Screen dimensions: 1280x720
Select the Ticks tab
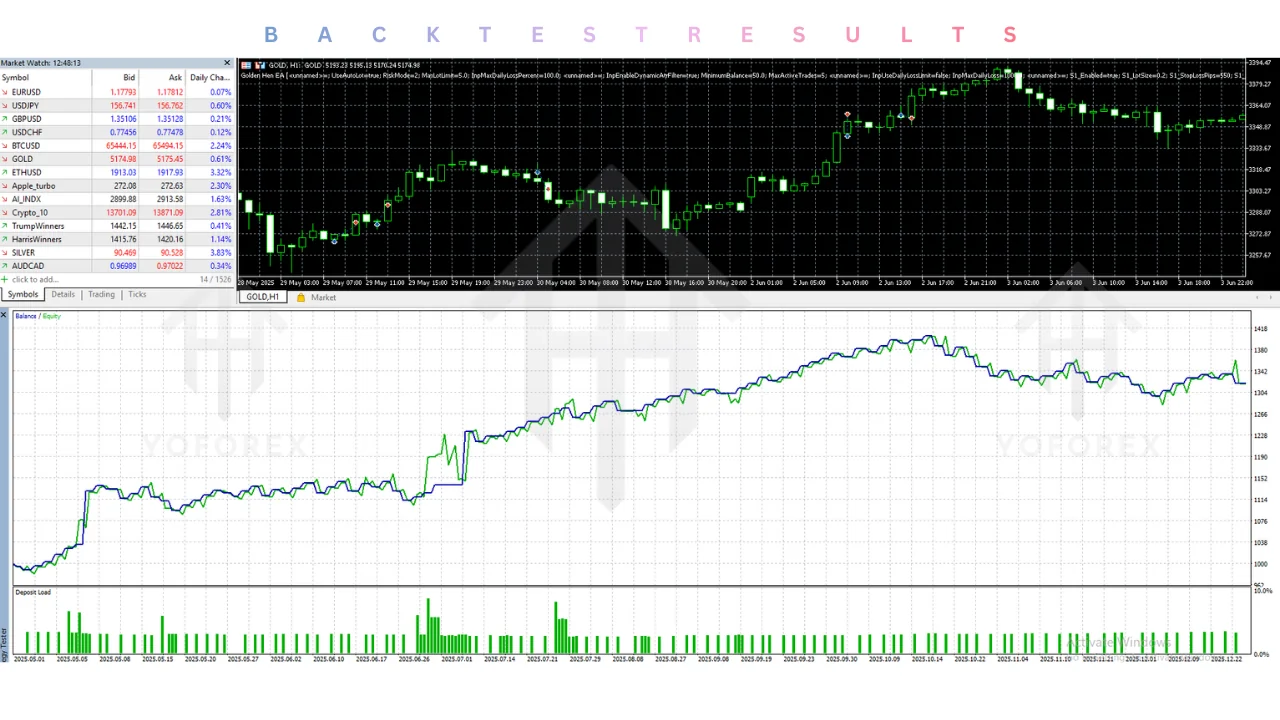point(137,295)
